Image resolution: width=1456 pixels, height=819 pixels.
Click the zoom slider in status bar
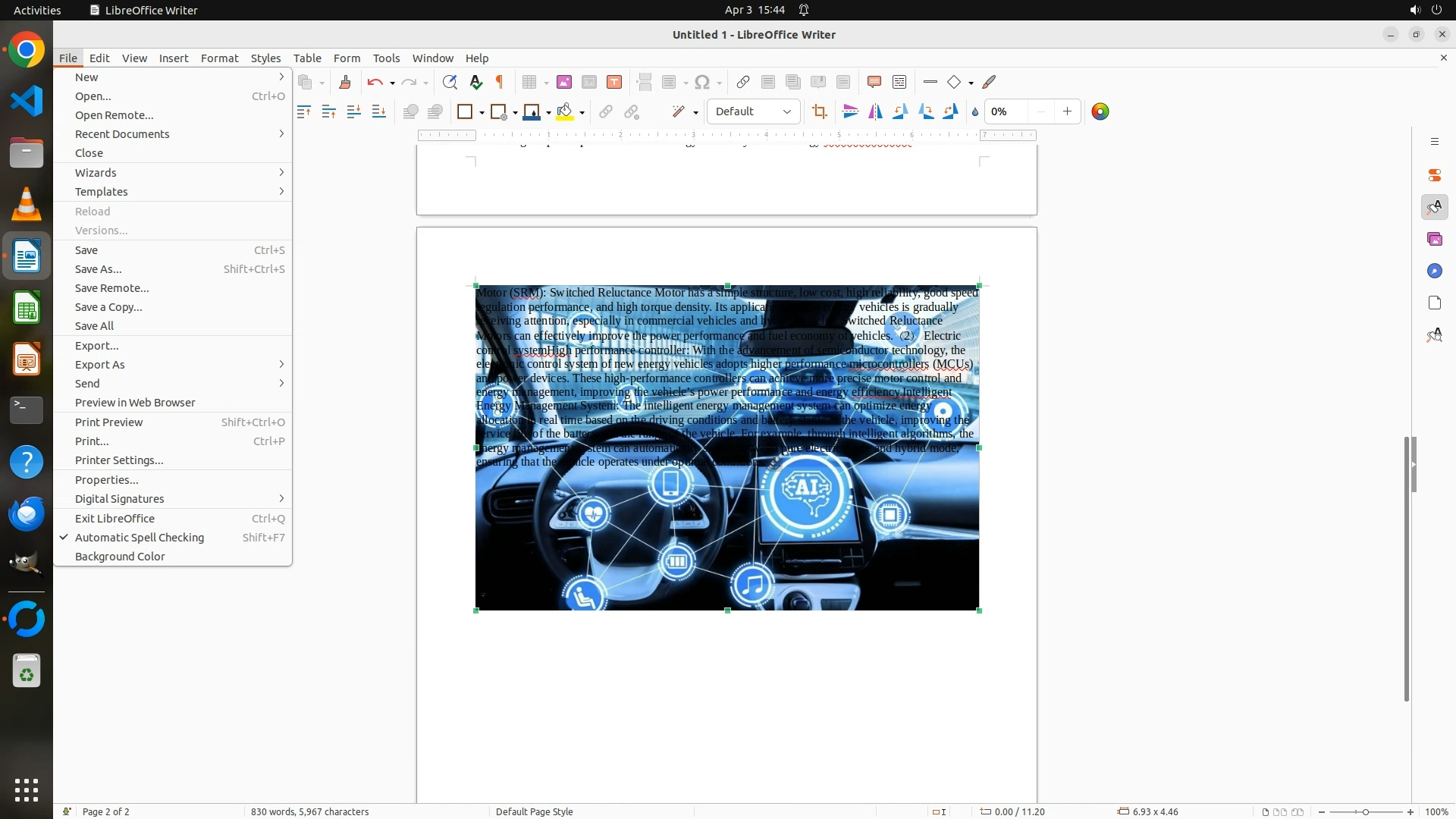tap(1365, 811)
